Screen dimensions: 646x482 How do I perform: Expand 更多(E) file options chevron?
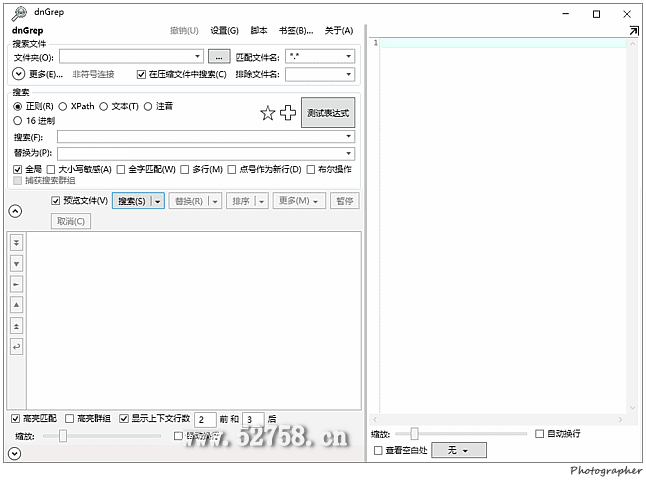19,74
